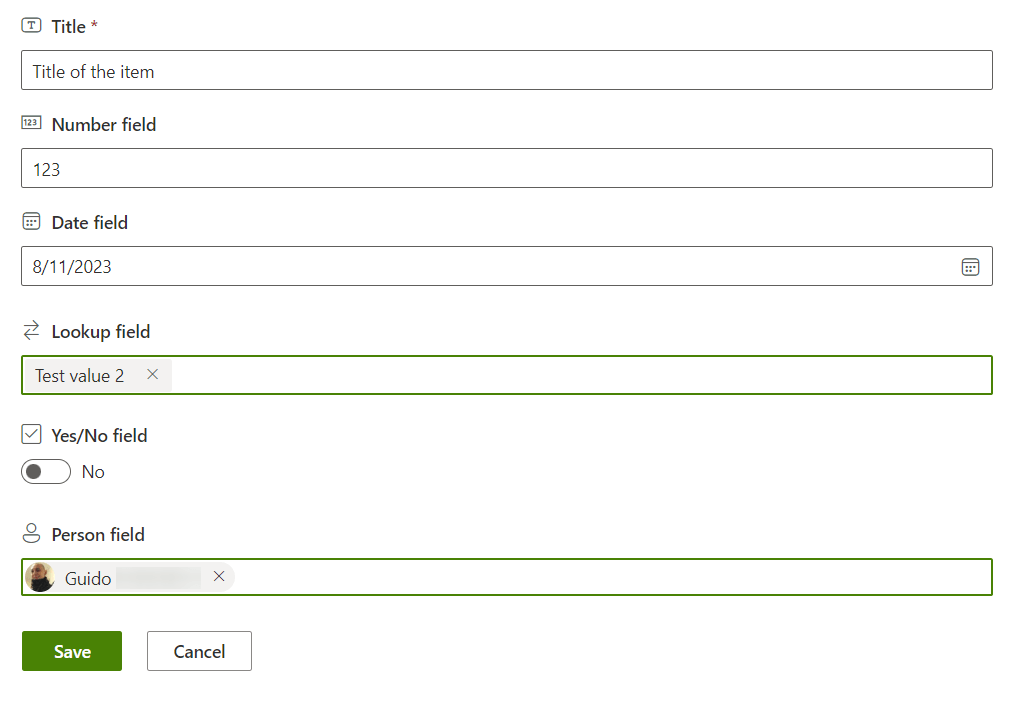Click inside the Lookup field box
Viewport: 1011px width, 702px height.
580,376
